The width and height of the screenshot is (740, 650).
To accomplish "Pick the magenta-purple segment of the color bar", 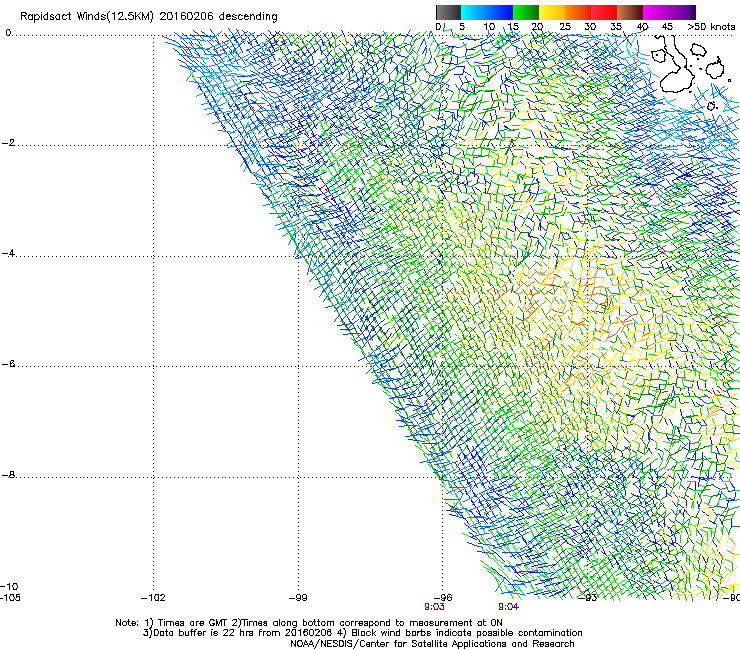I will pos(669,12).
